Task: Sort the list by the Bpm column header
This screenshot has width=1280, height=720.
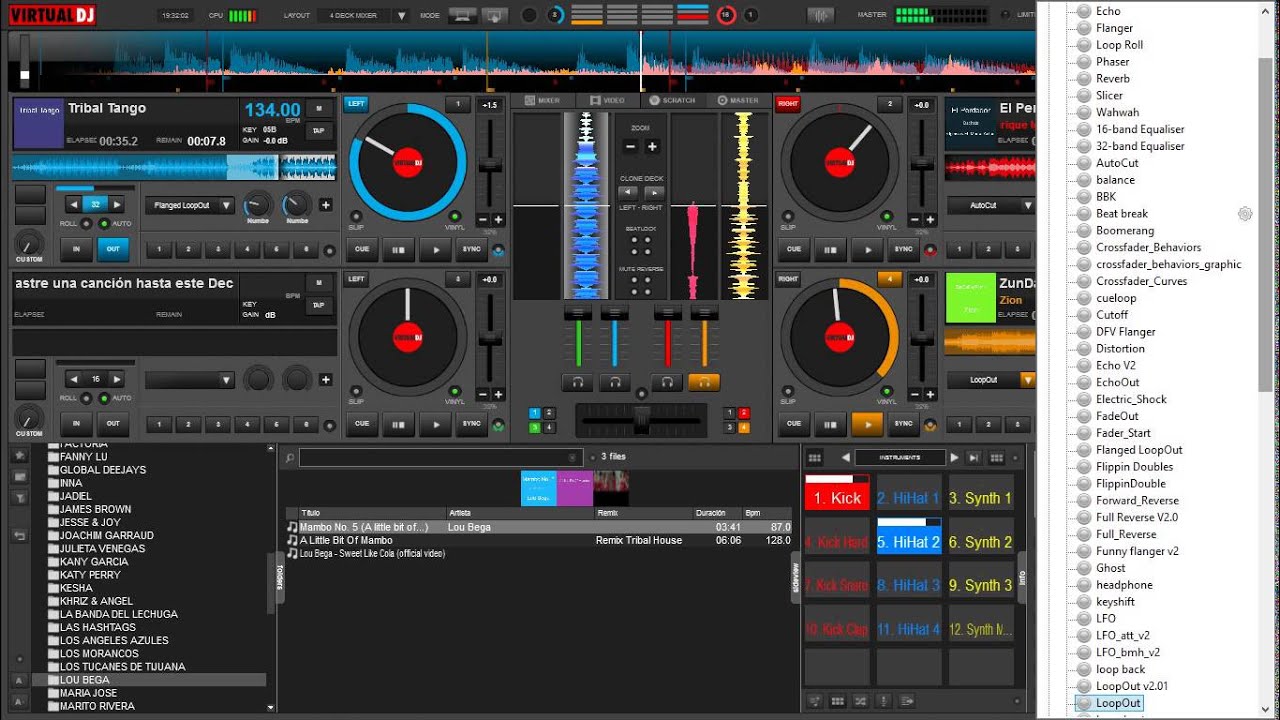Action: click(x=769, y=513)
